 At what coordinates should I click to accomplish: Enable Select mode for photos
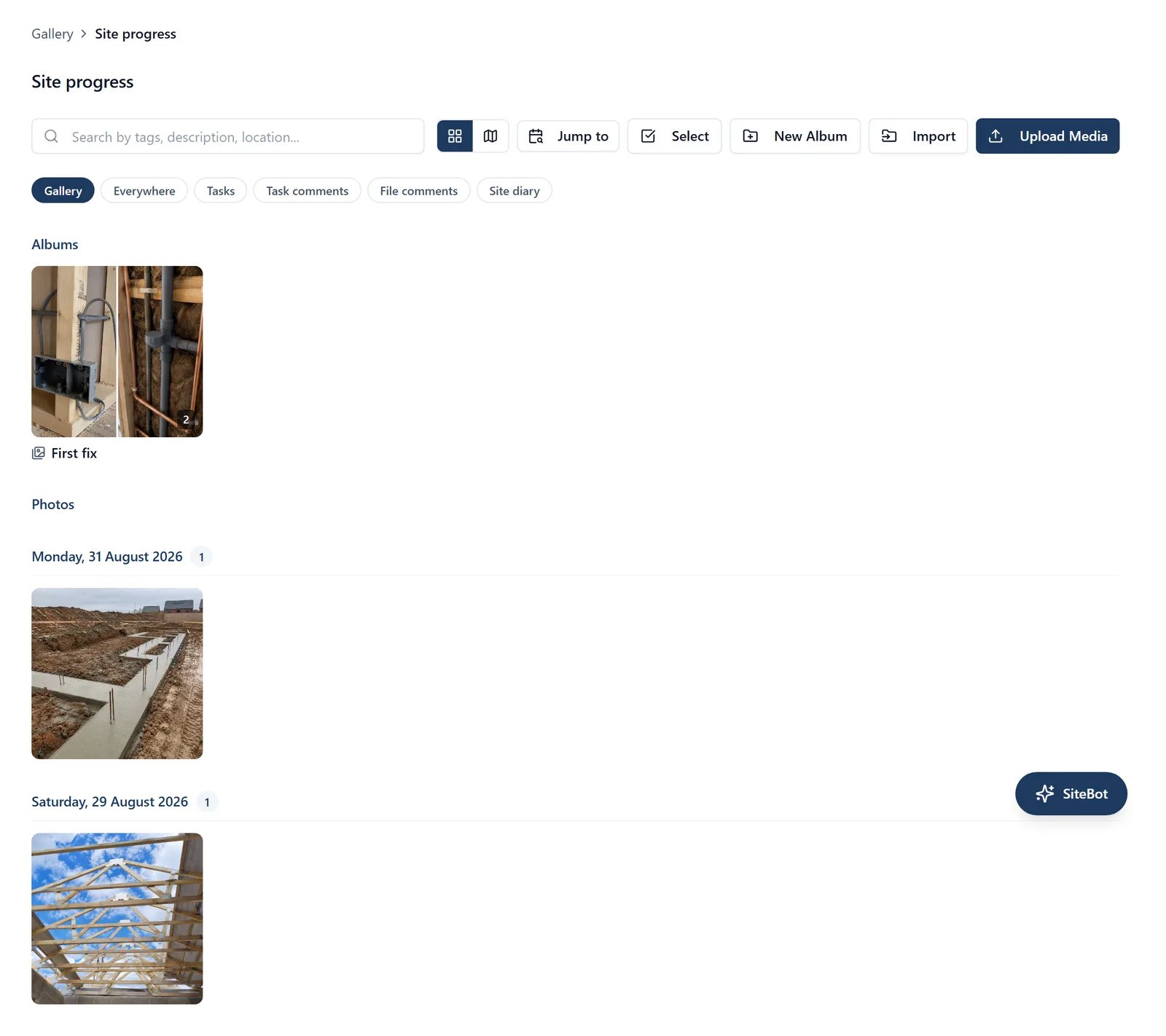[x=674, y=136]
